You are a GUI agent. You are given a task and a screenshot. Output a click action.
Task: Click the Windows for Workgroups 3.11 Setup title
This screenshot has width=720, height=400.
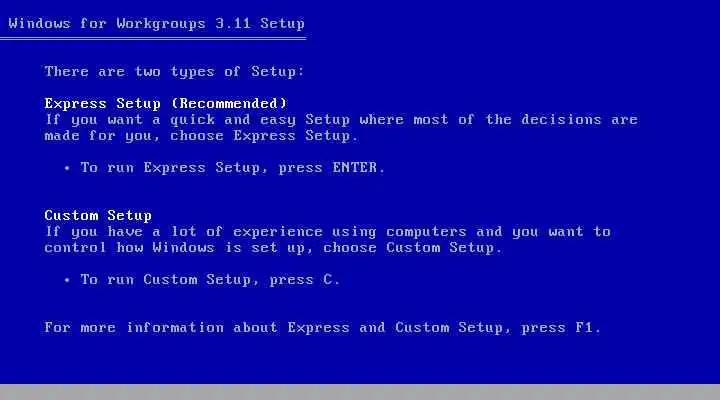pyautogui.click(x=157, y=23)
